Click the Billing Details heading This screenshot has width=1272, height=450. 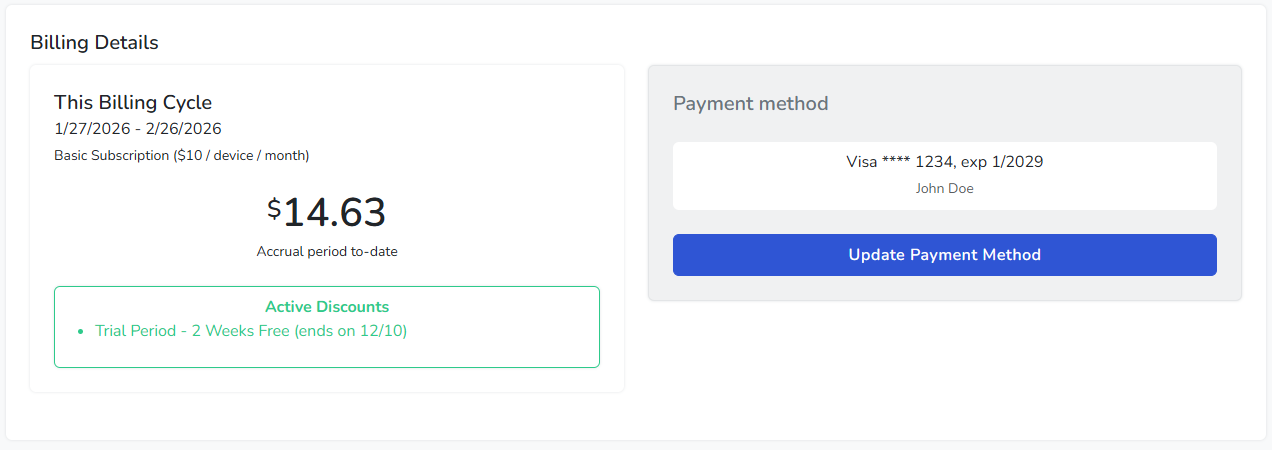click(x=94, y=42)
